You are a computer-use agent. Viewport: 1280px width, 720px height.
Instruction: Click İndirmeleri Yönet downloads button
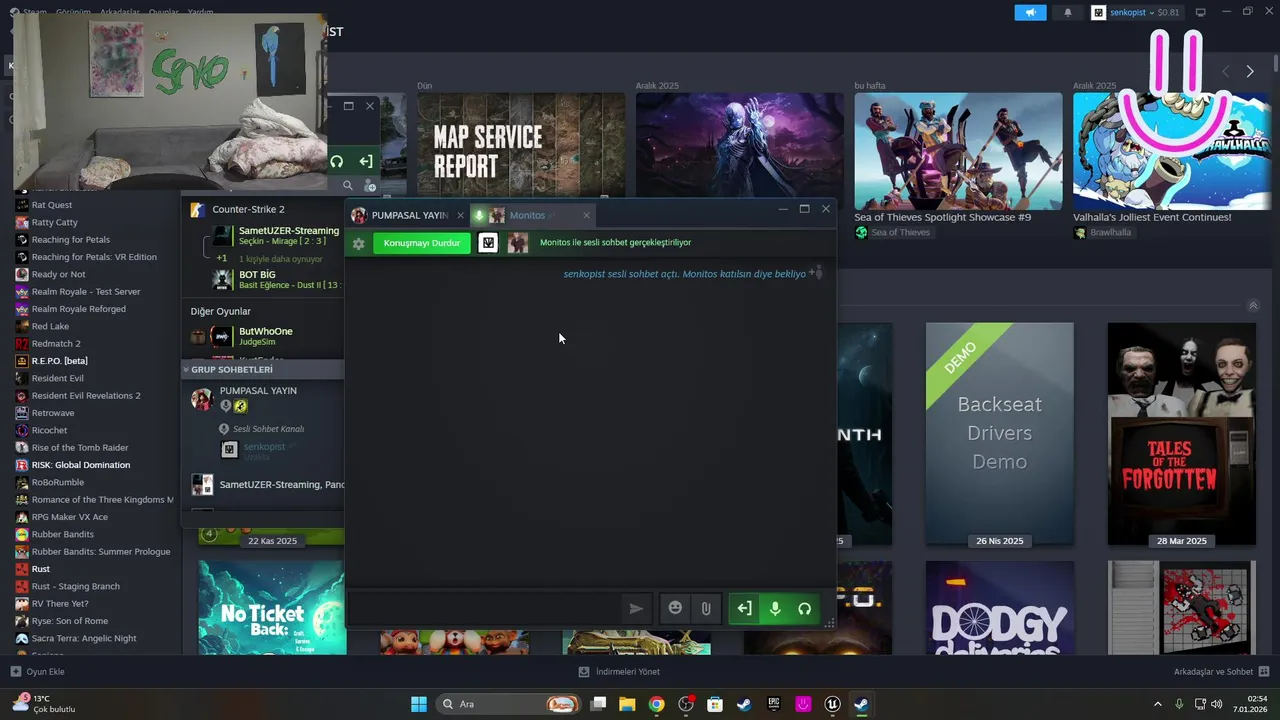tap(619, 671)
